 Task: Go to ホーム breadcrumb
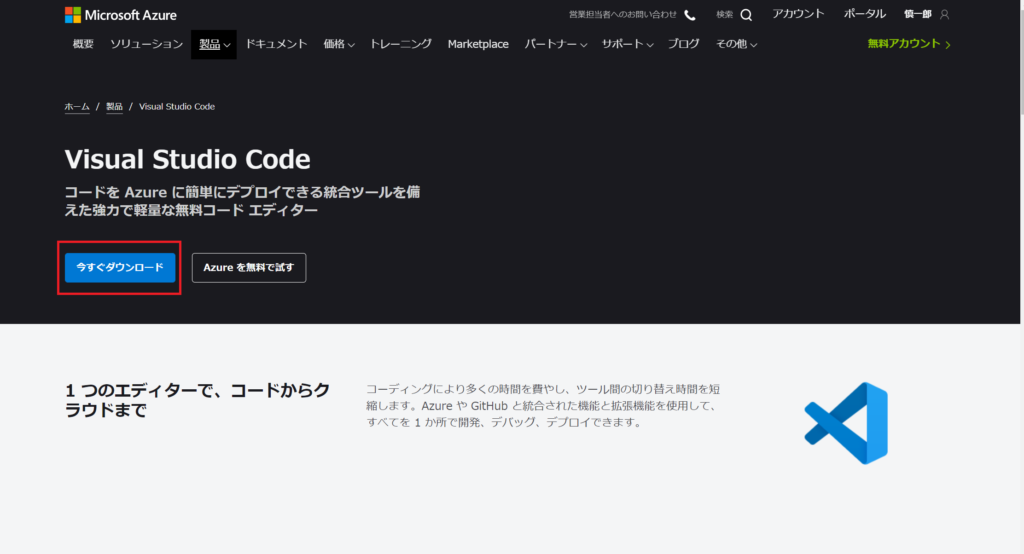tap(76, 106)
